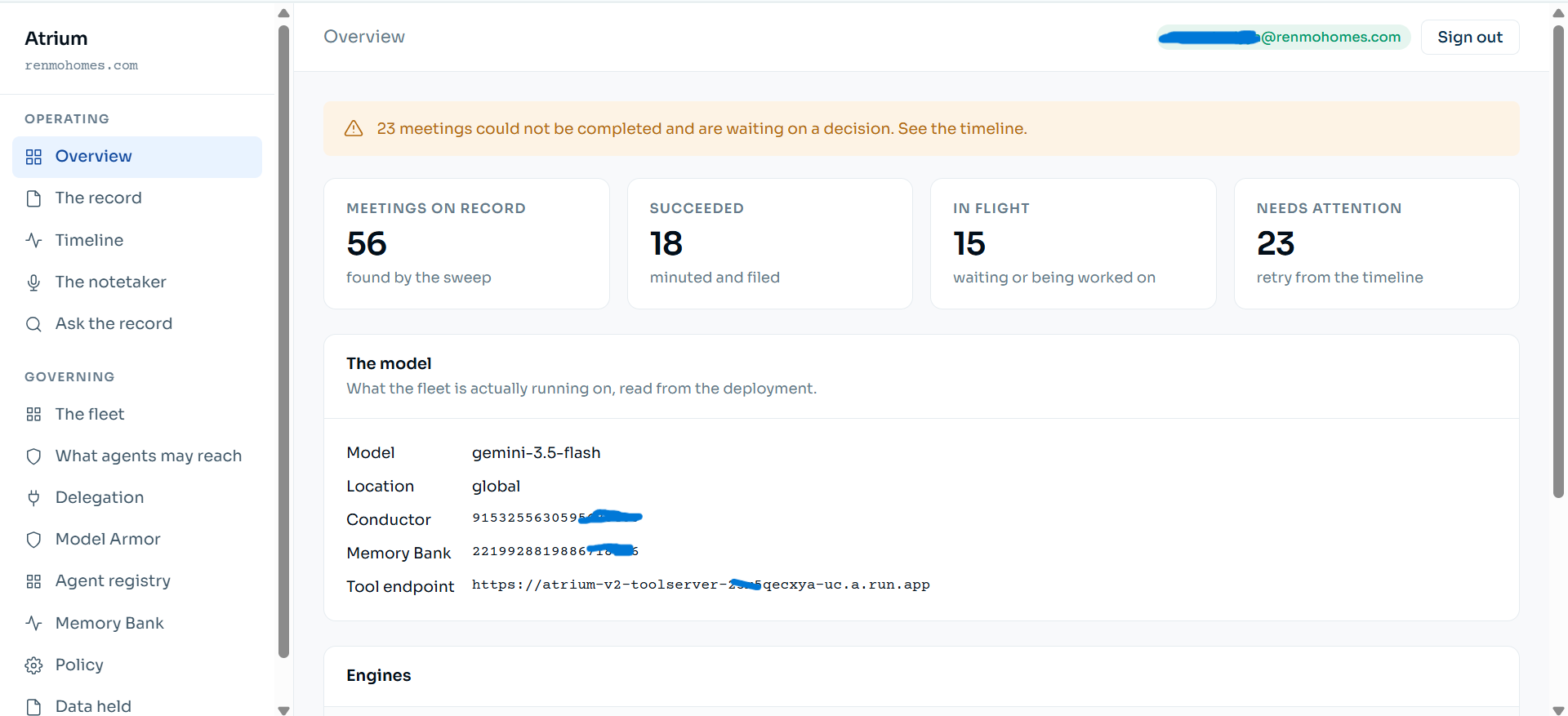Click the @renmohomes.com account badge

(1284, 38)
